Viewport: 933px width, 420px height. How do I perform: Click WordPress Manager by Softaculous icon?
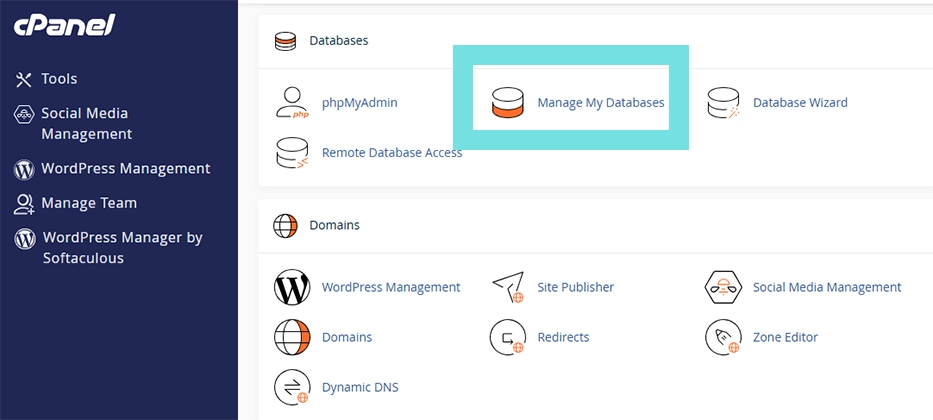25,239
